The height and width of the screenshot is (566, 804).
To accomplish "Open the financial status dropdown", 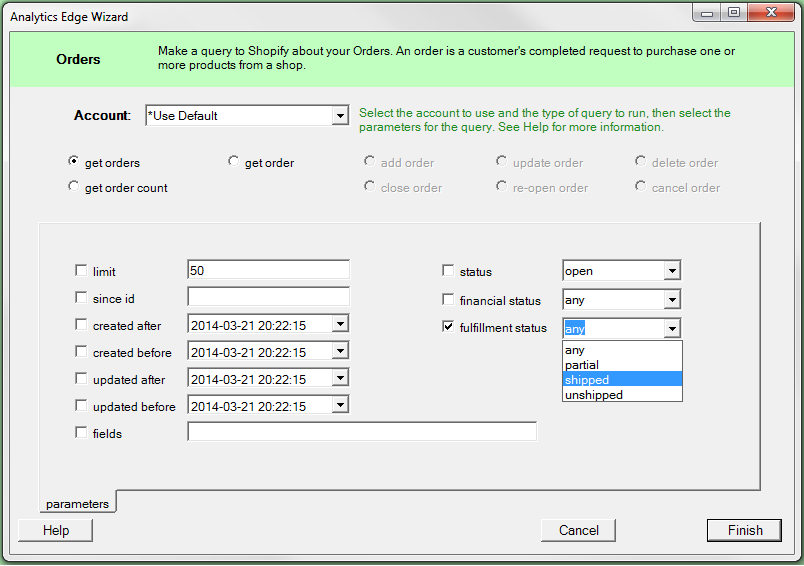I will pos(672,300).
